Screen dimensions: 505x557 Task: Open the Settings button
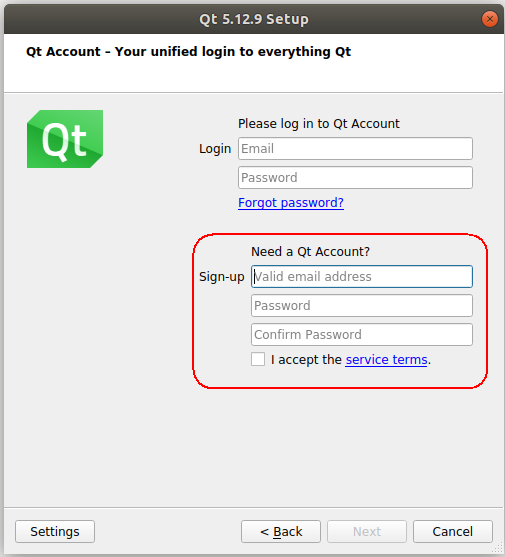[55, 531]
